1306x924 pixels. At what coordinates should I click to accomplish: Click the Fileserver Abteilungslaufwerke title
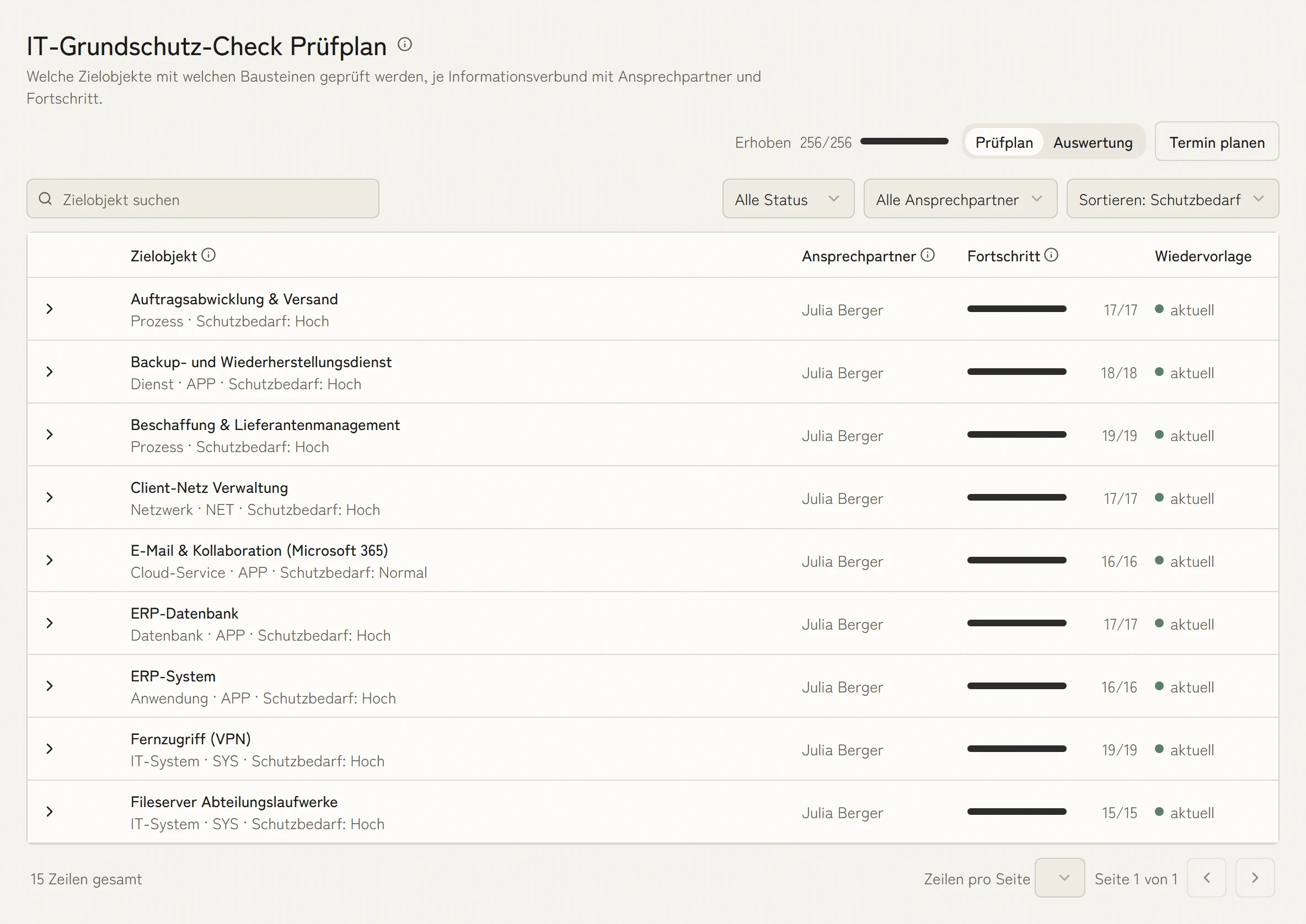tap(234, 802)
